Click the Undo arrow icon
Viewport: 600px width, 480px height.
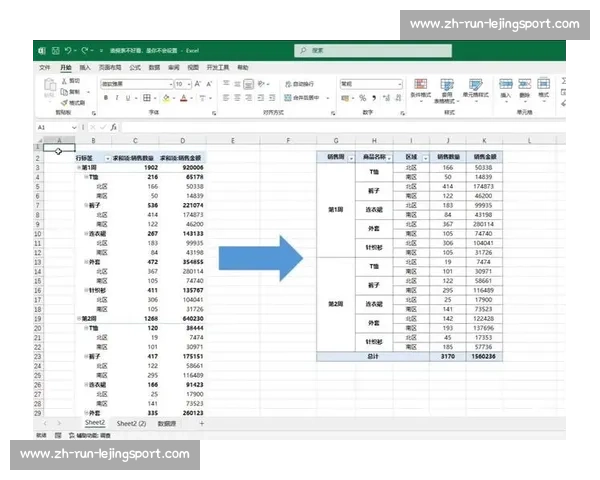click(67, 49)
